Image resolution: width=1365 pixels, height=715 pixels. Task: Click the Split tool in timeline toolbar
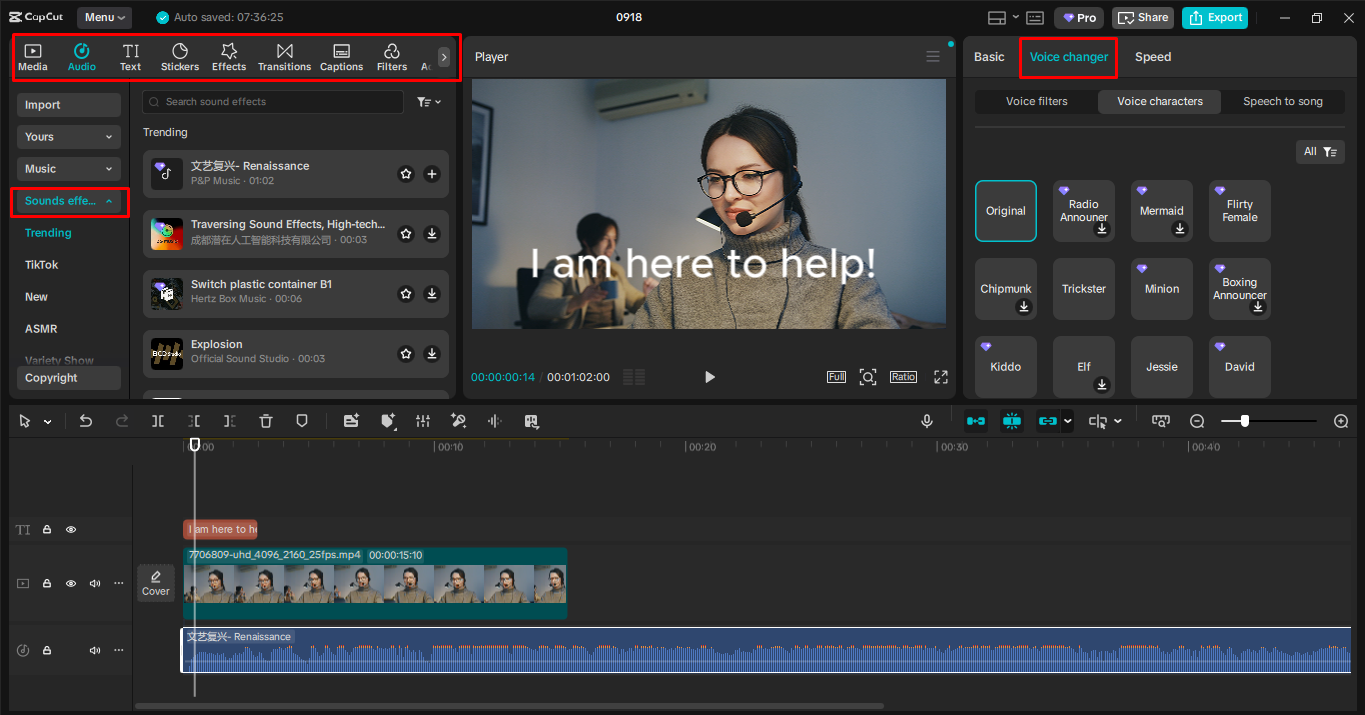158,422
